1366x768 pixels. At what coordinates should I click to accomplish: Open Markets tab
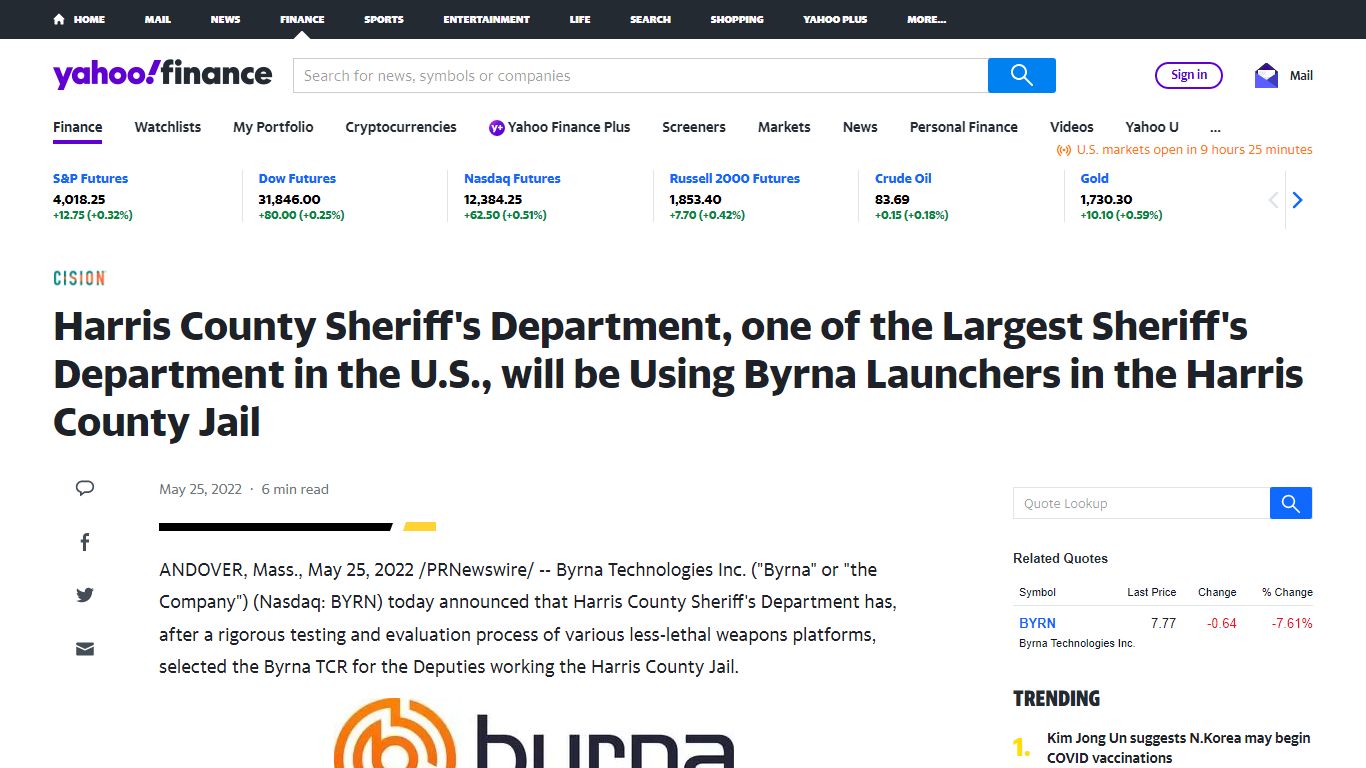(x=784, y=127)
